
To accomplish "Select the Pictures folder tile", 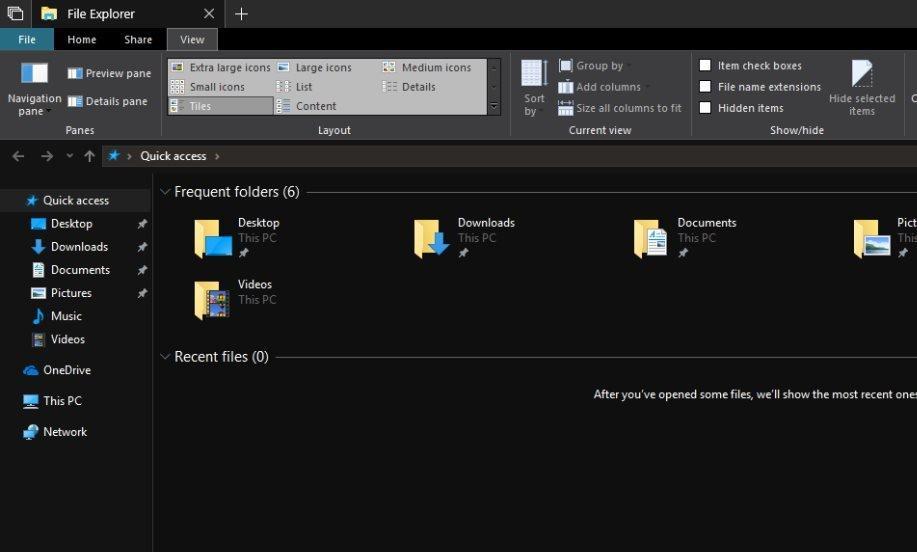I will click(884, 238).
